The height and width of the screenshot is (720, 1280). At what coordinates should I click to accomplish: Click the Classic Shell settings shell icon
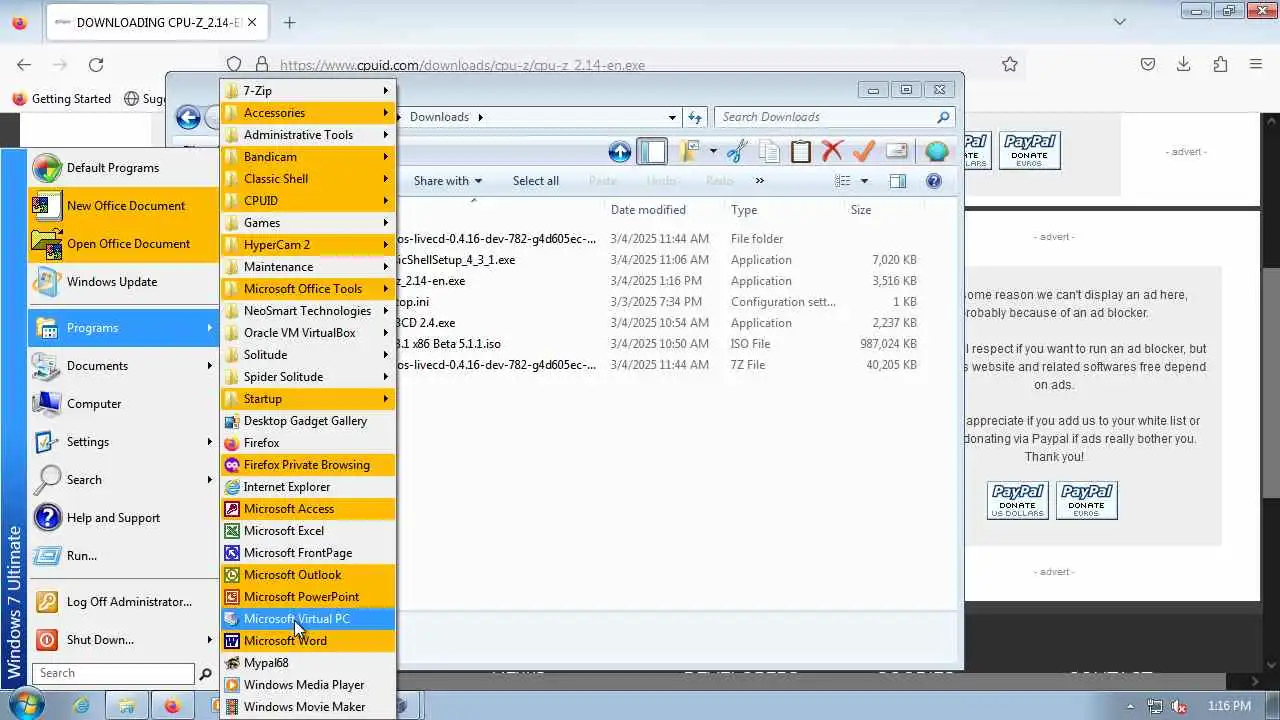pos(937,152)
